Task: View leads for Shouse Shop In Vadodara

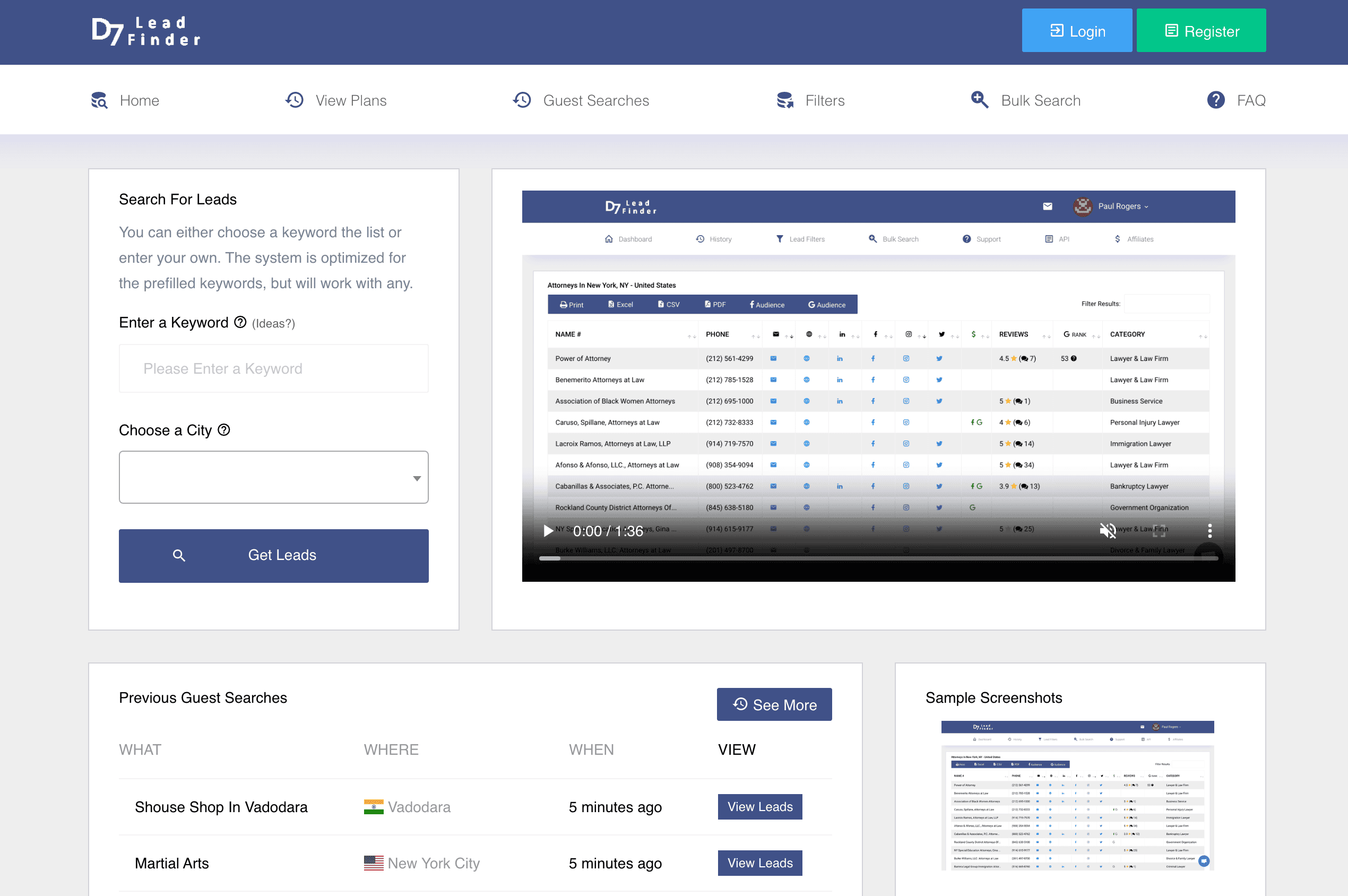Action: click(x=759, y=806)
